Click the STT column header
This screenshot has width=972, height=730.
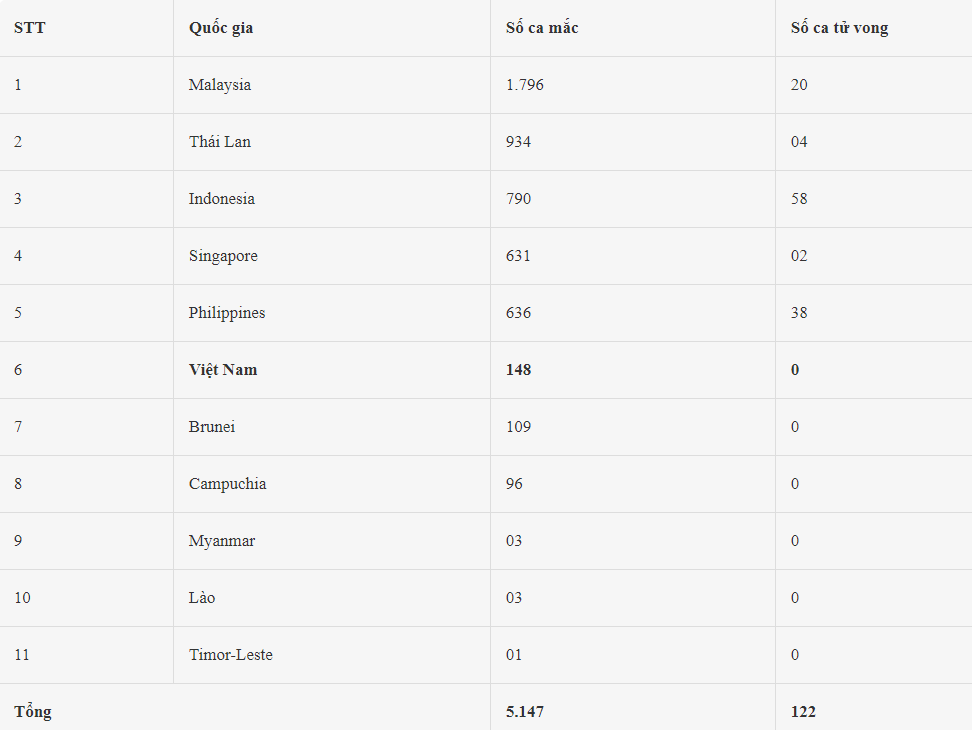coord(29,28)
